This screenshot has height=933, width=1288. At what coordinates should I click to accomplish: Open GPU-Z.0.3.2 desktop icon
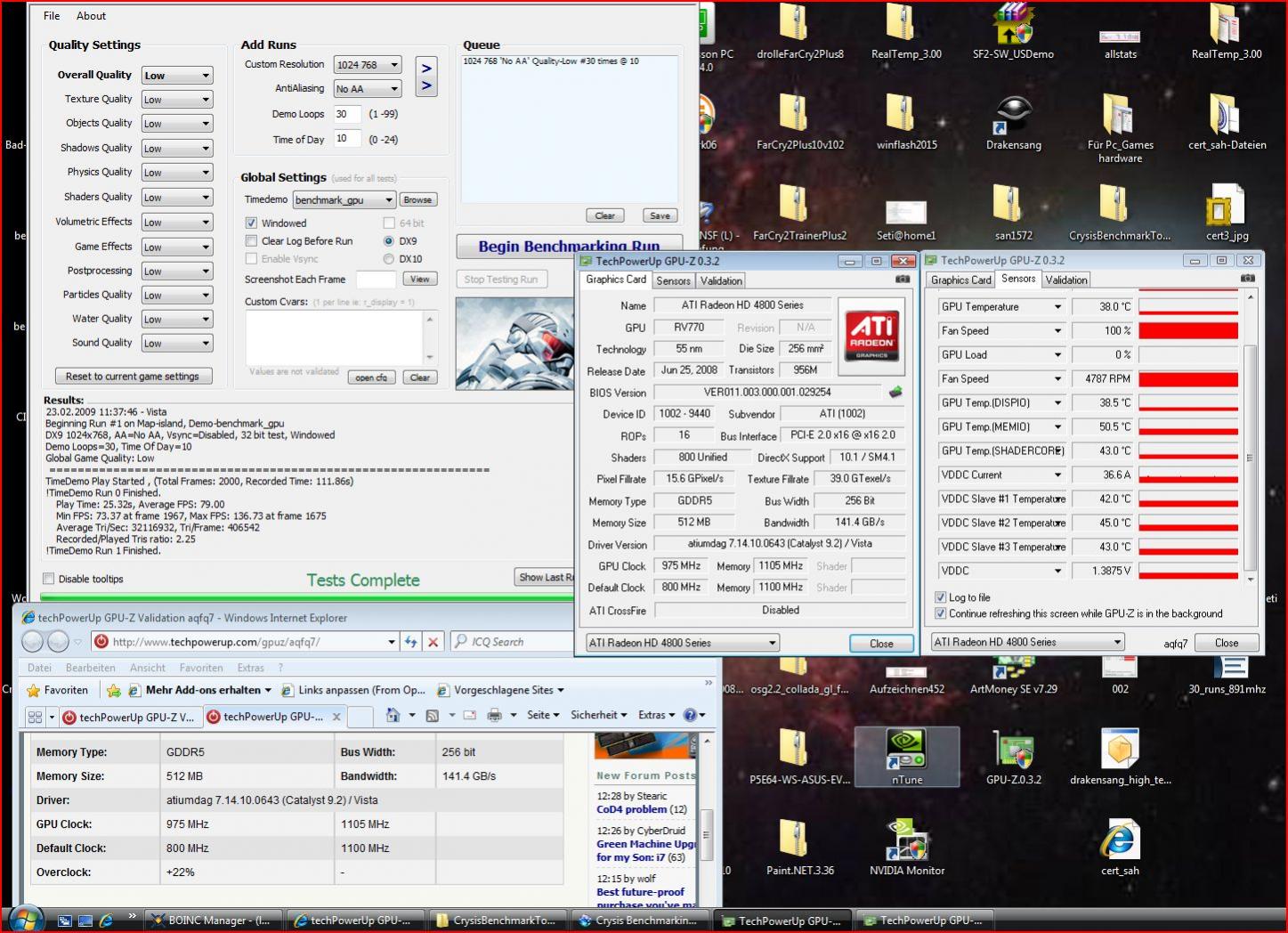(1013, 756)
